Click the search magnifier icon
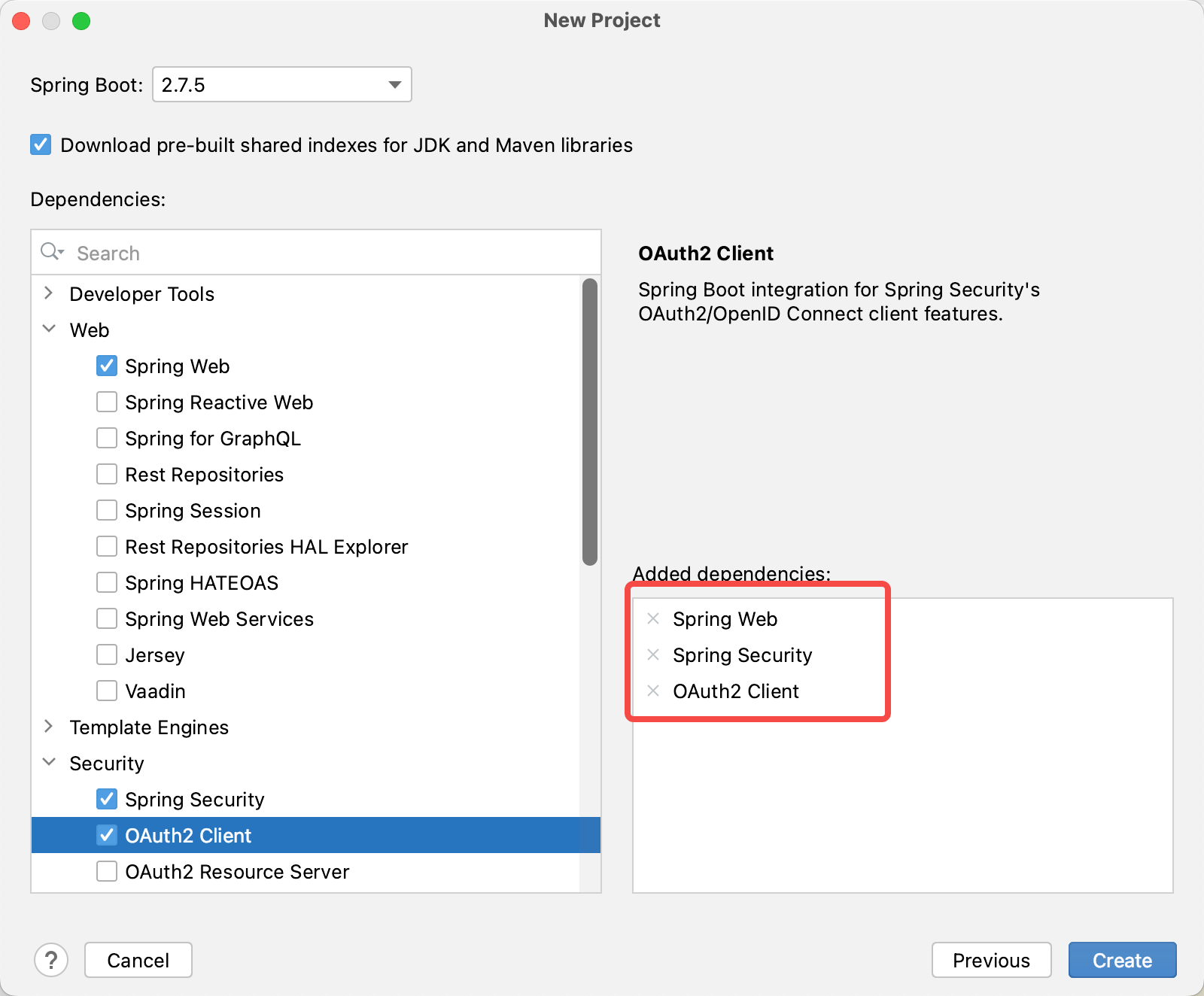This screenshot has height=996, width=1204. (51, 251)
